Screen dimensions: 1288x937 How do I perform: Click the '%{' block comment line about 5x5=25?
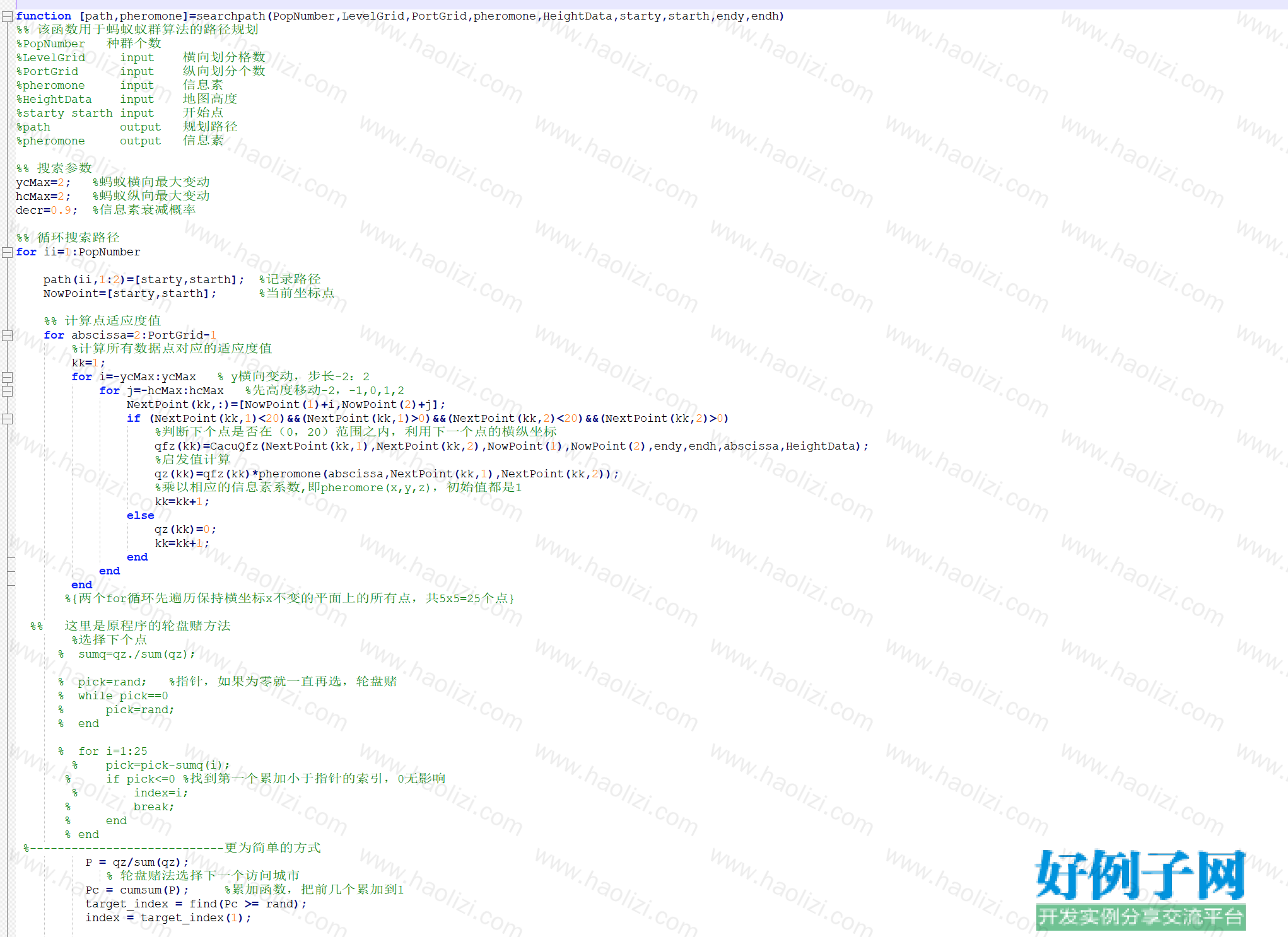point(290,598)
